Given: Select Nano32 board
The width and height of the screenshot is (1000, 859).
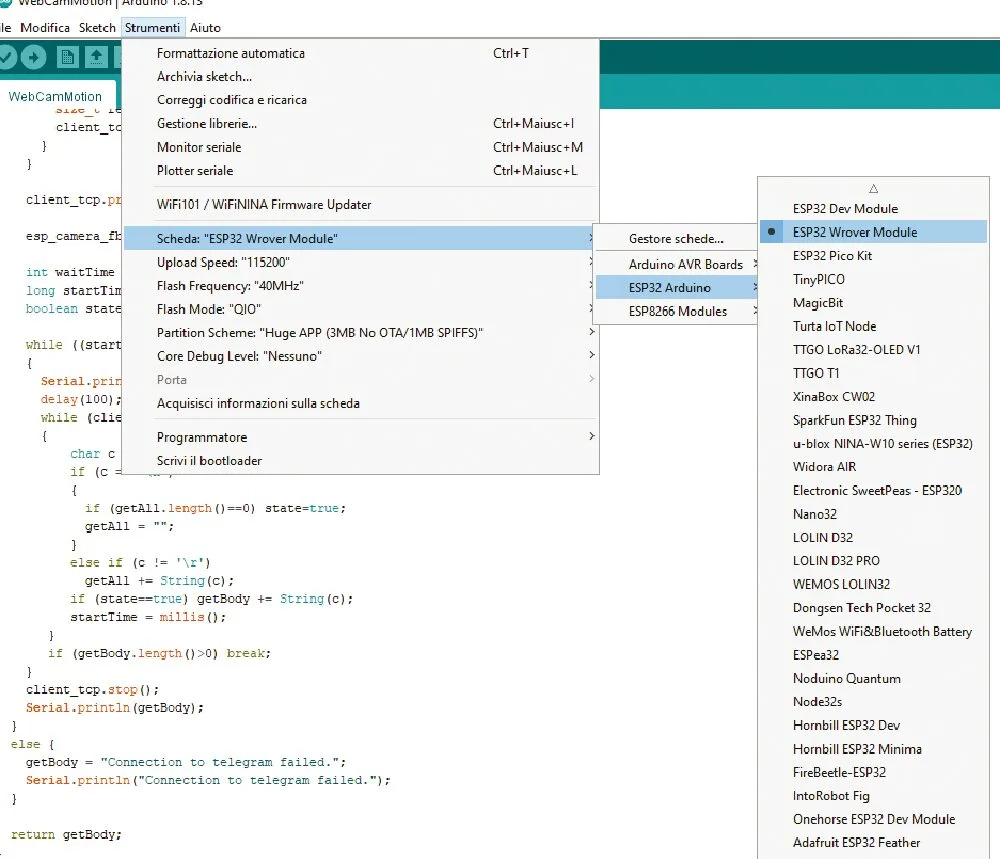Looking at the screenshot, I should pos(873,514).
